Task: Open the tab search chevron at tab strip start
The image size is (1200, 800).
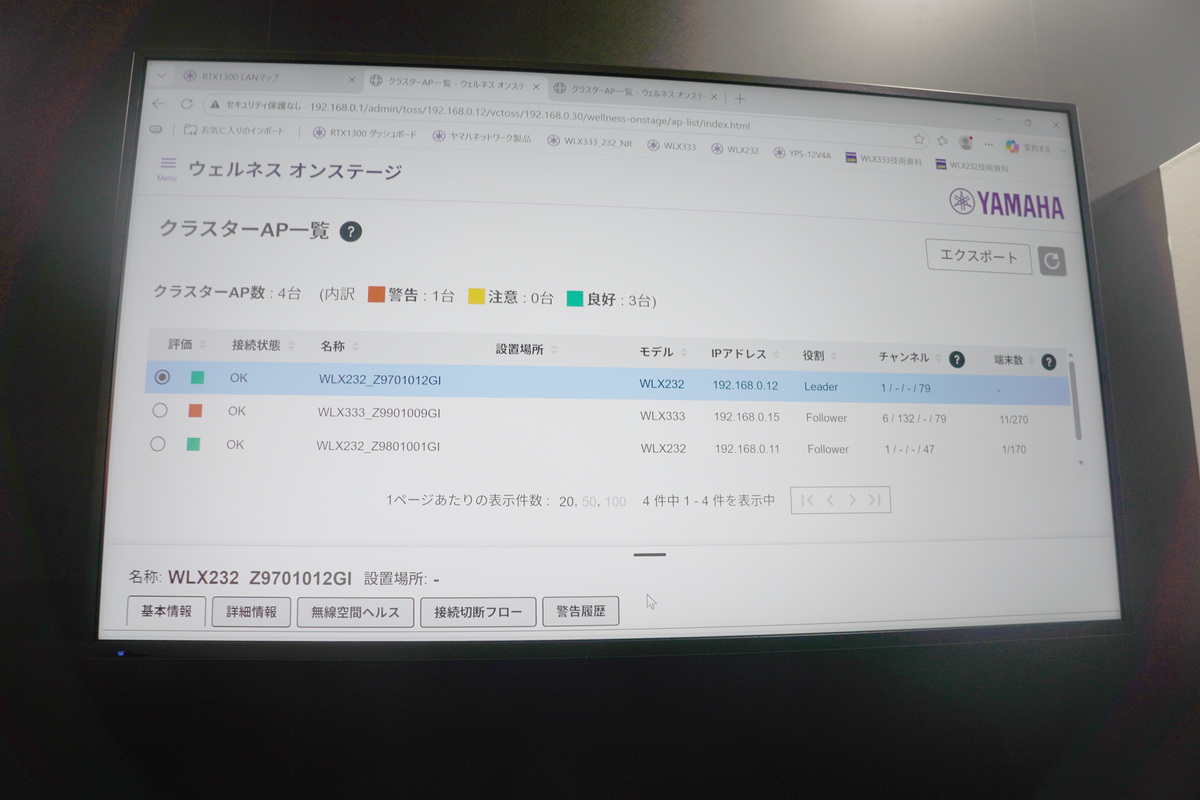Action: click(x=162, y=75)
